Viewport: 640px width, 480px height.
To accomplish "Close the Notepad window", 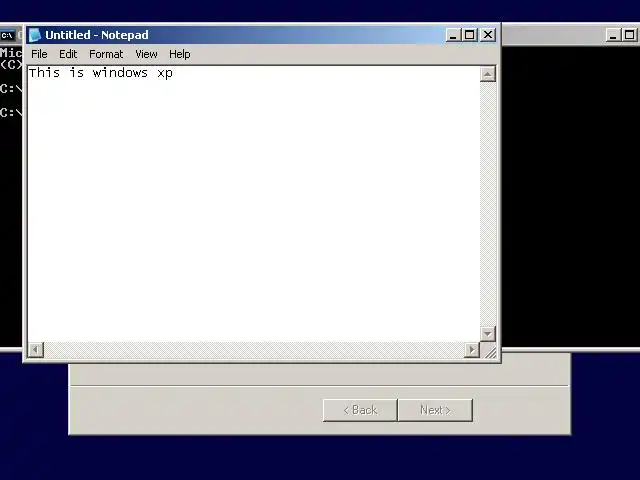I will point(488,35).
